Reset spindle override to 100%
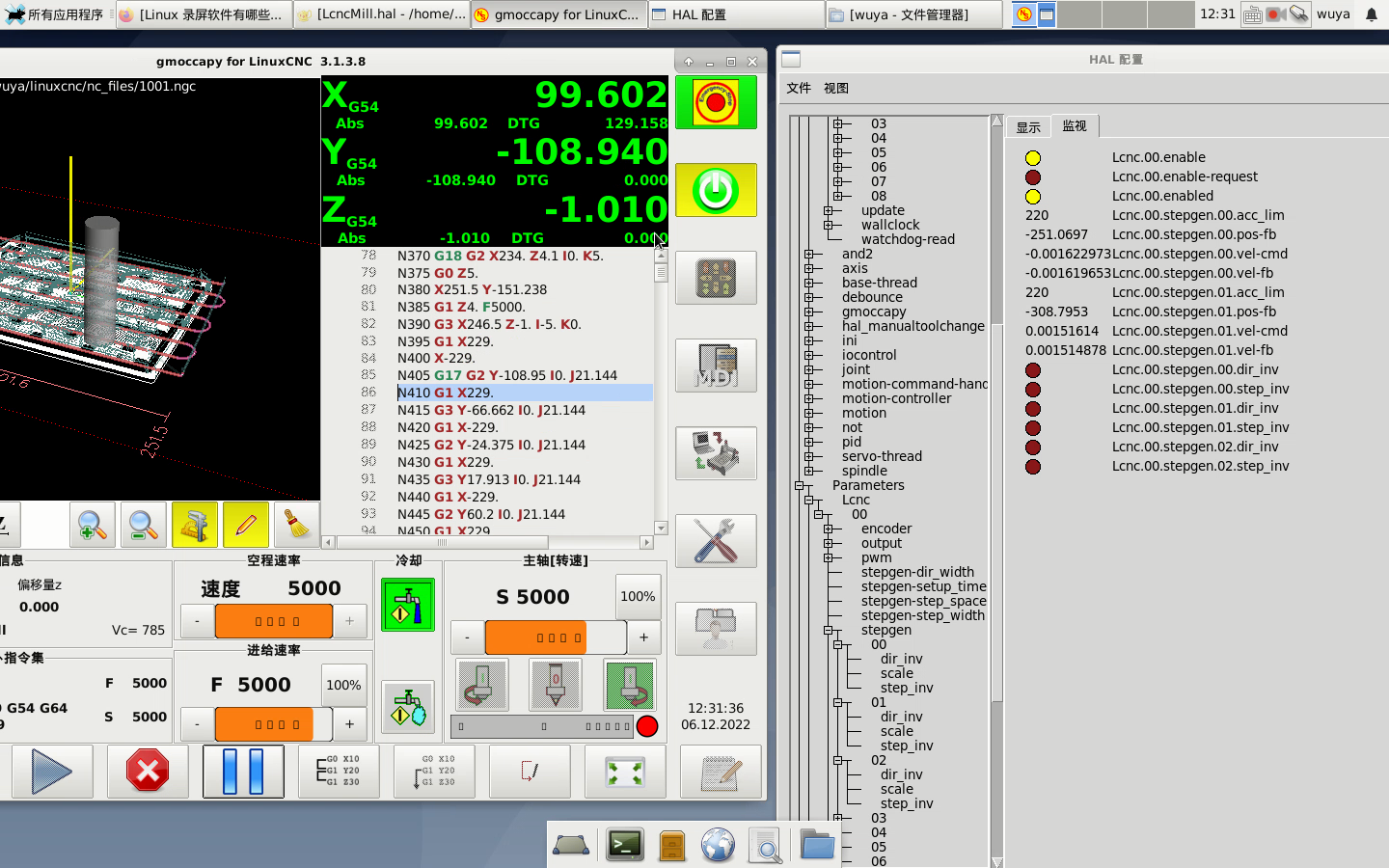Image resolution: width=1389 pixels, height=868 pixels. (638, 596)
